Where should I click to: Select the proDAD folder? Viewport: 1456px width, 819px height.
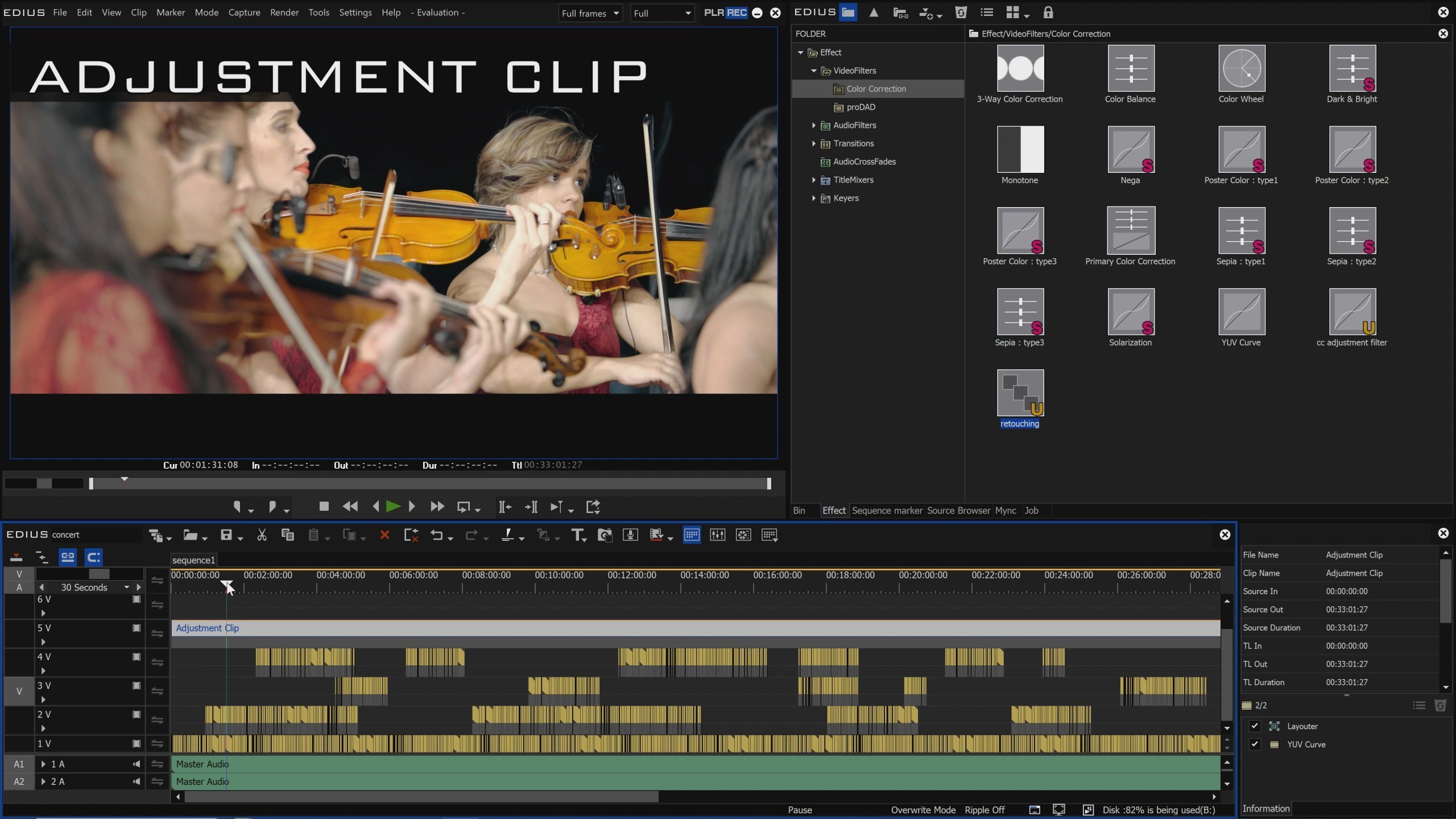pos(861,107)
